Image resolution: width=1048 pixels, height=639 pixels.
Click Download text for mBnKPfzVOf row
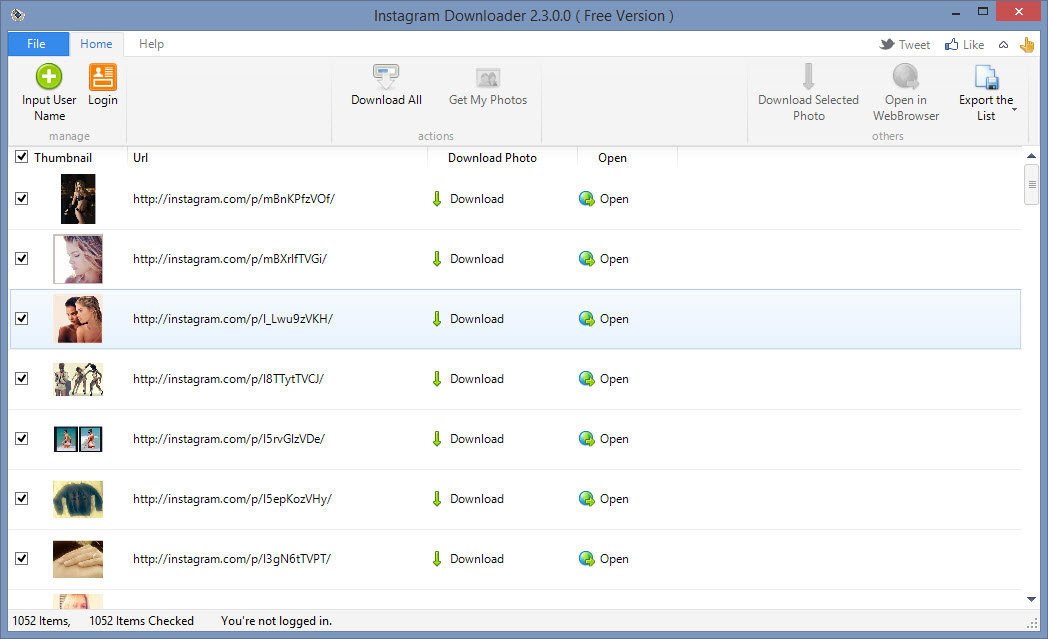pos(477,199)
